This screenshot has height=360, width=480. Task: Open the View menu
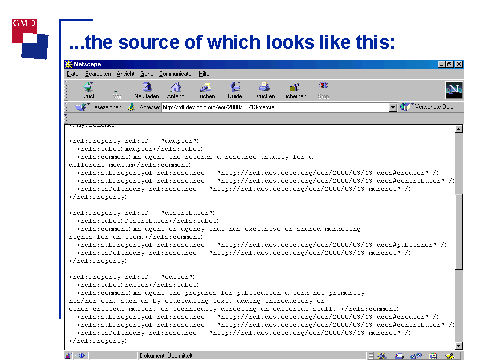[x=125, y=74]
